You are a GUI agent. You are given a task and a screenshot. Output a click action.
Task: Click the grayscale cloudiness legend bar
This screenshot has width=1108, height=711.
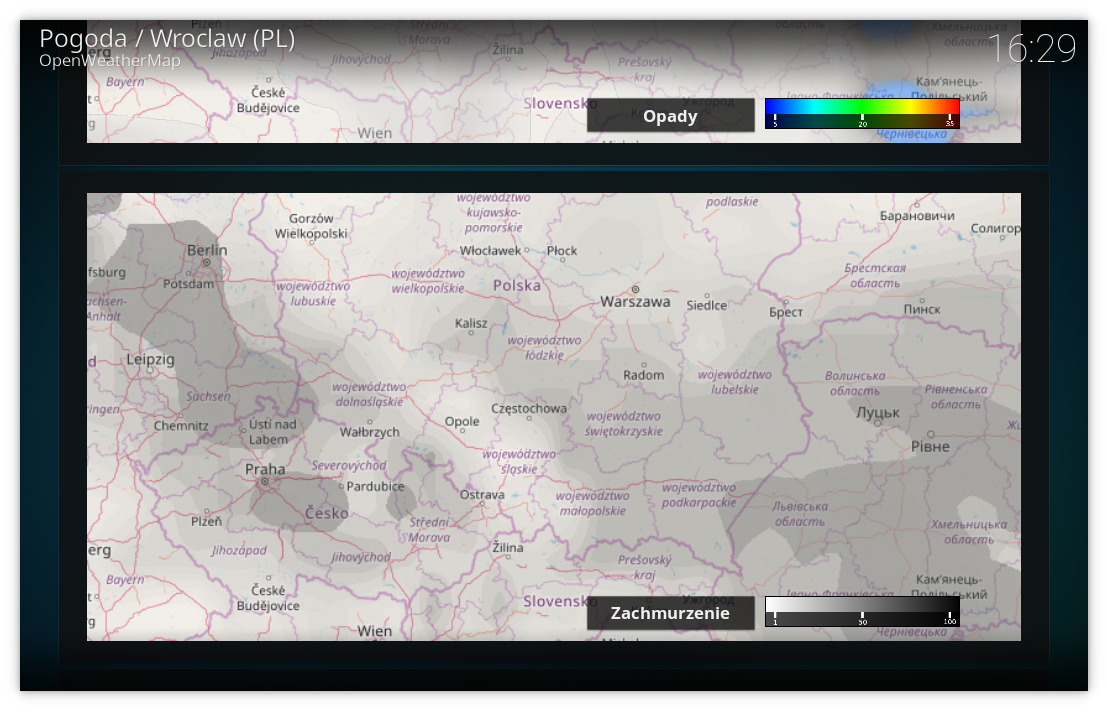[x=862, y=611]
